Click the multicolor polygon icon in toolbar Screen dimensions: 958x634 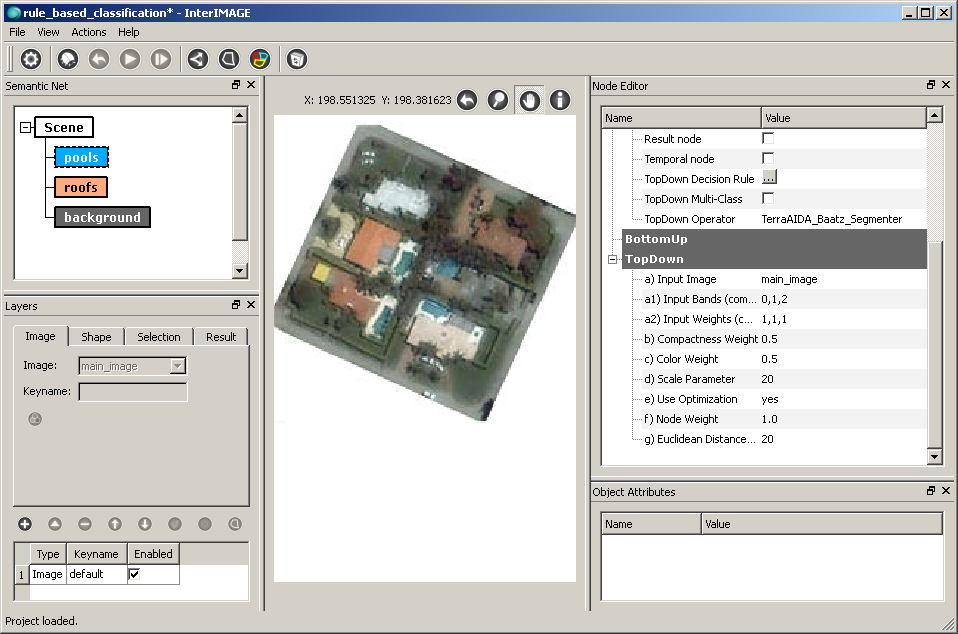click(x=260, y=59)
